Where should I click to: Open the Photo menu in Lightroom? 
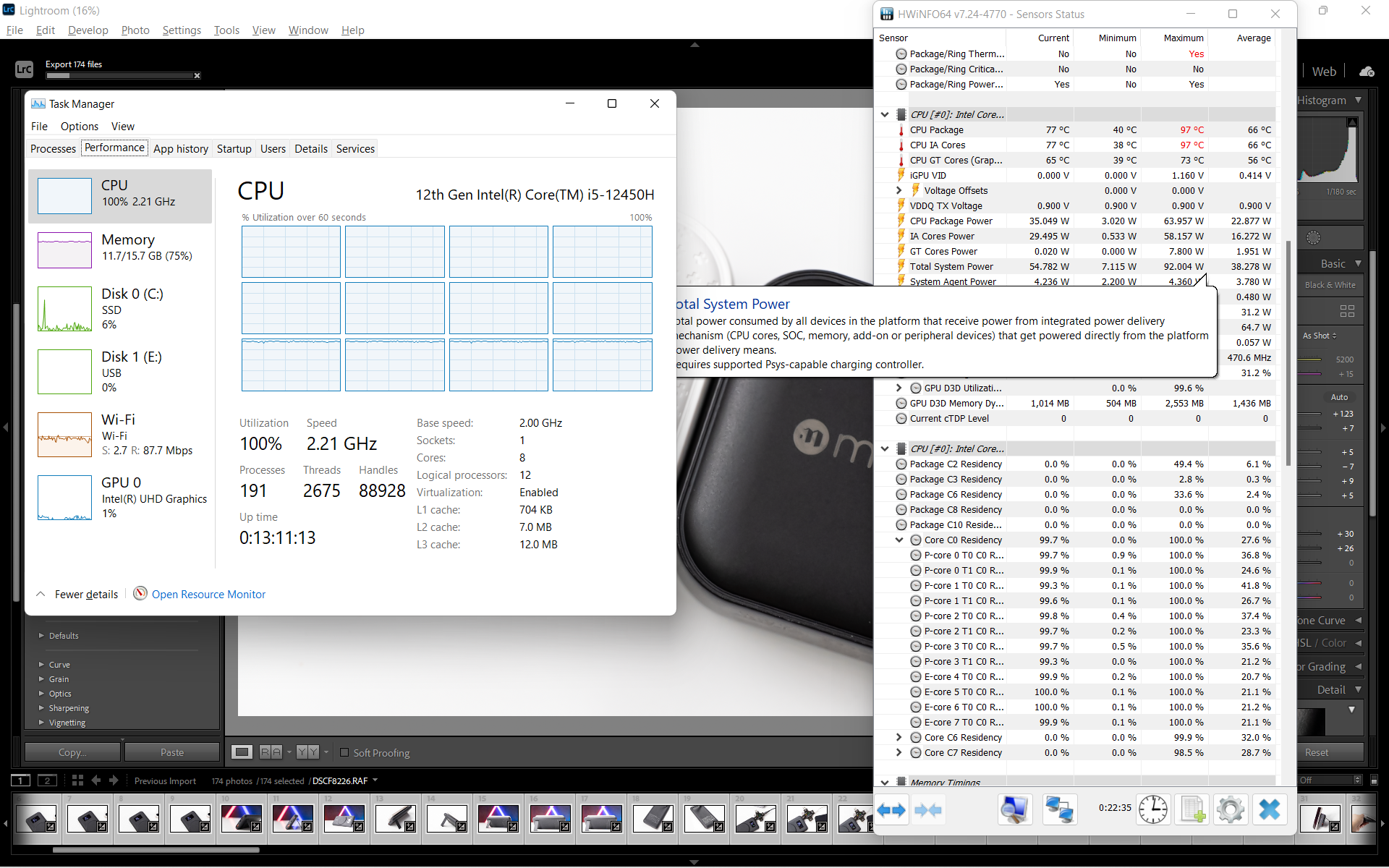pos(135,30)
